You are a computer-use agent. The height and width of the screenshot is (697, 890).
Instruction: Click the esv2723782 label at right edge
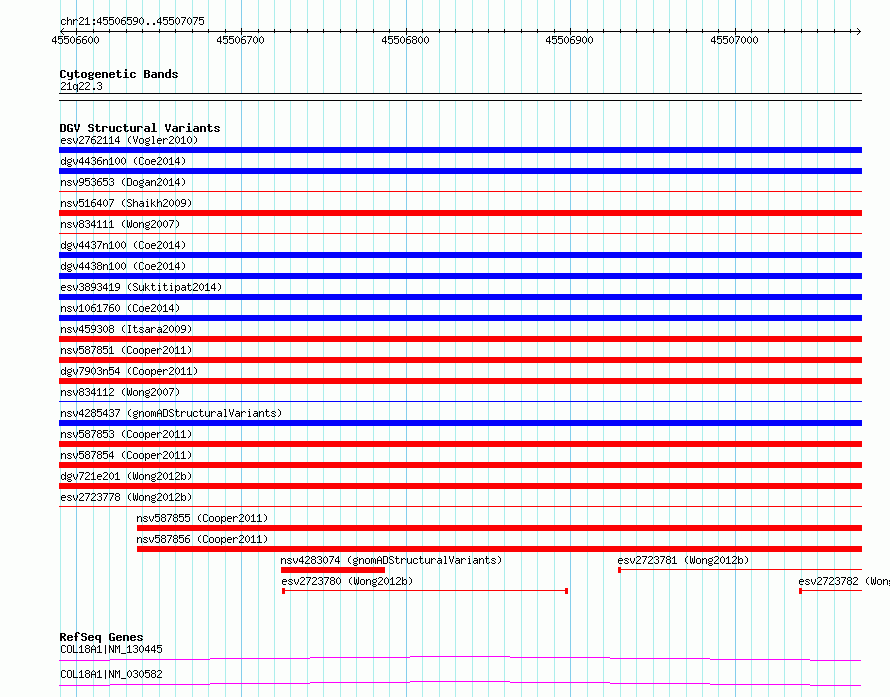[843, 581]
